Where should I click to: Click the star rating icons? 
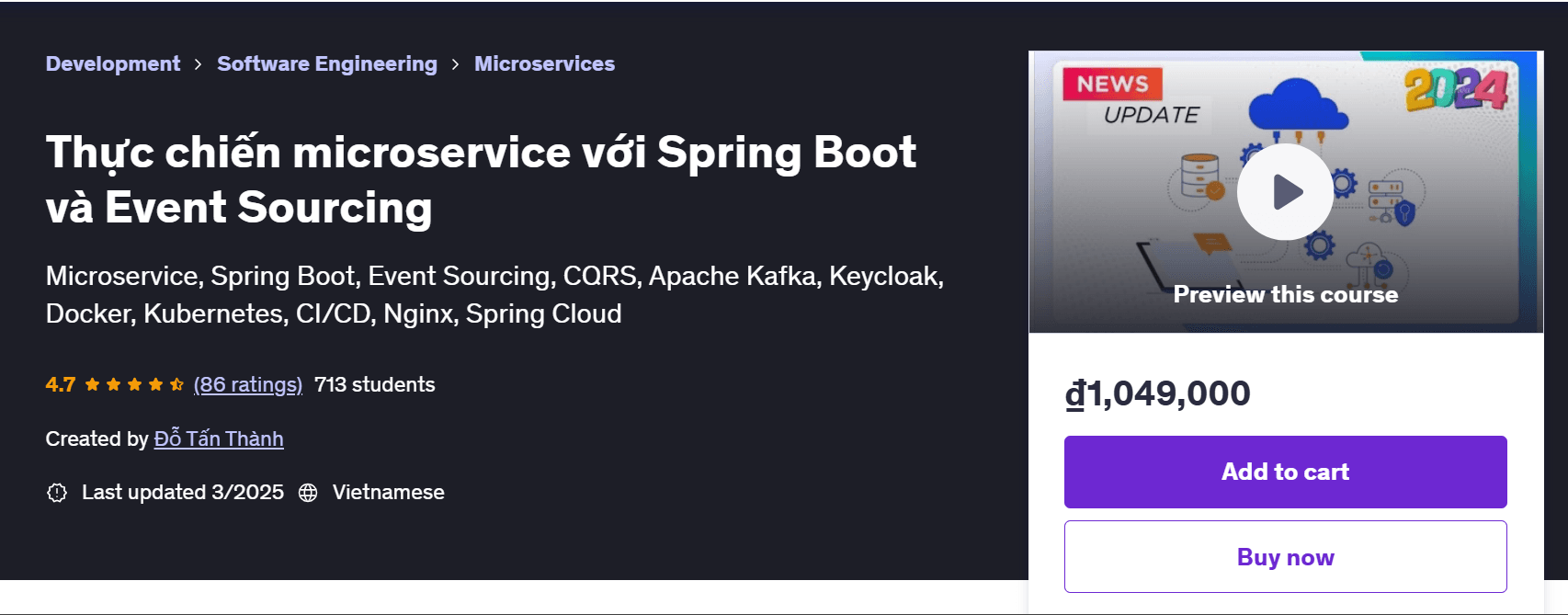pyautogui.click(x=134, y=384)
